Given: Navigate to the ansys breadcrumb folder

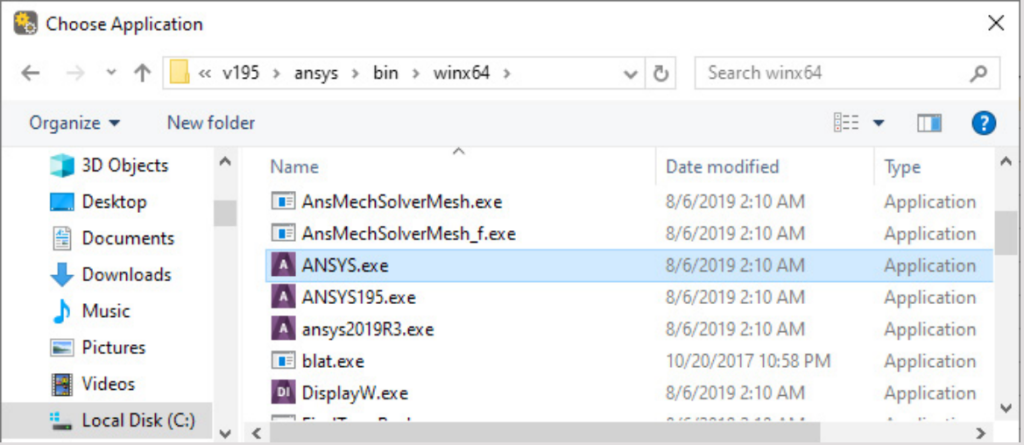Looking at the screenshot, I should point(316,73).
